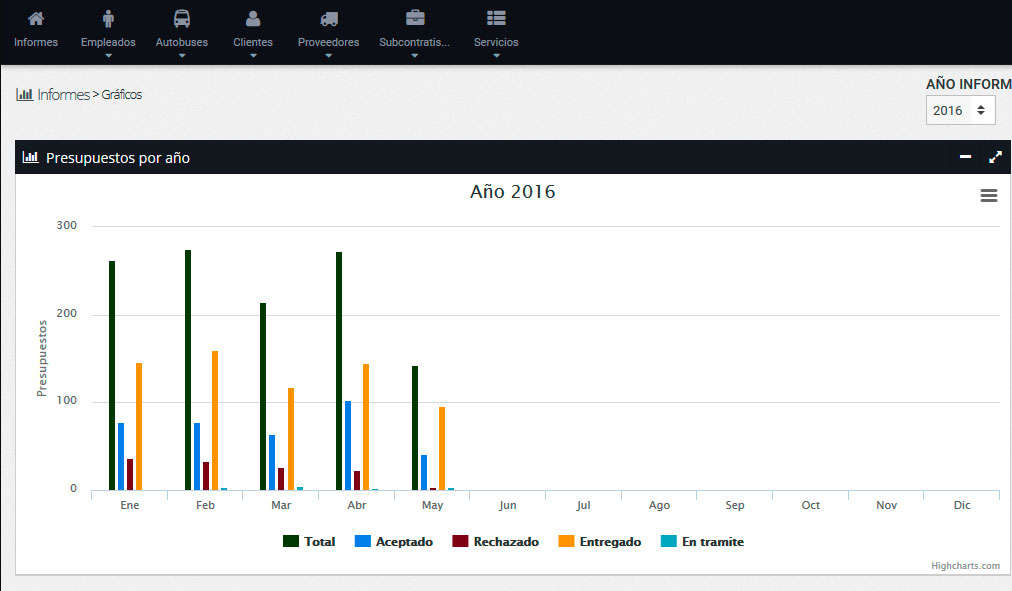Click the AÑO INFORM heading above selector

pyautogui.click(x=968, y=84)
